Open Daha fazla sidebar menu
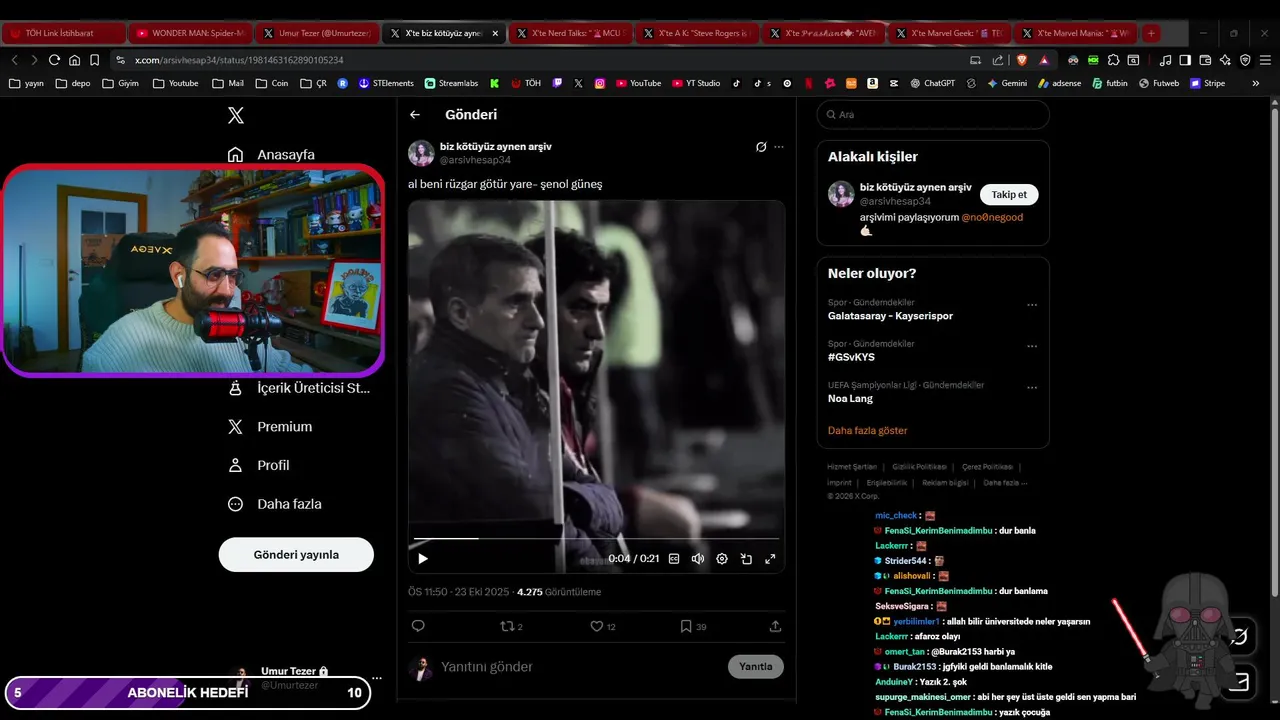 coord(274,505)
